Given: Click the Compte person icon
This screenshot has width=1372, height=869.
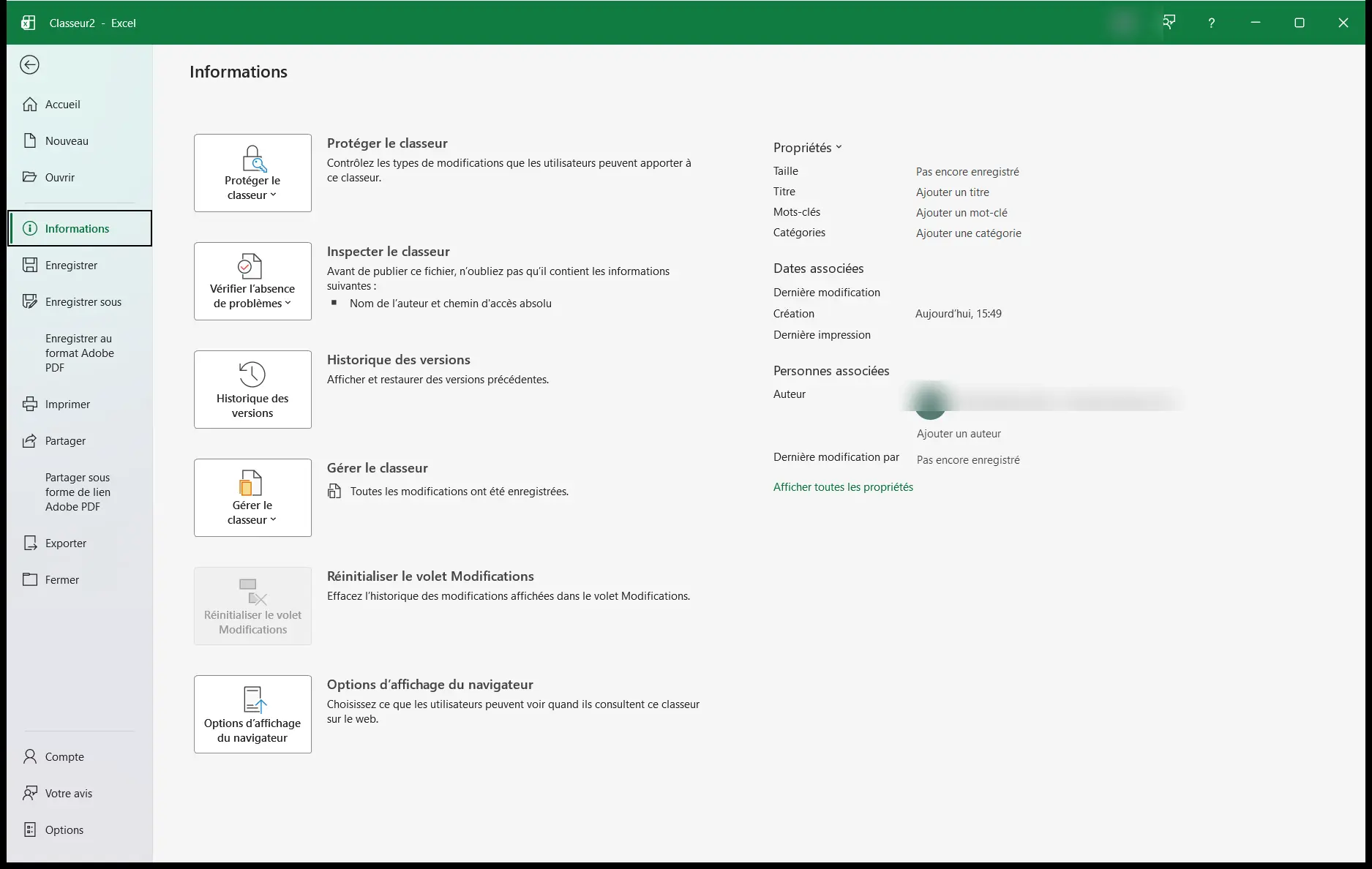Looking at the screenshot, I should (x=30, y=756).
